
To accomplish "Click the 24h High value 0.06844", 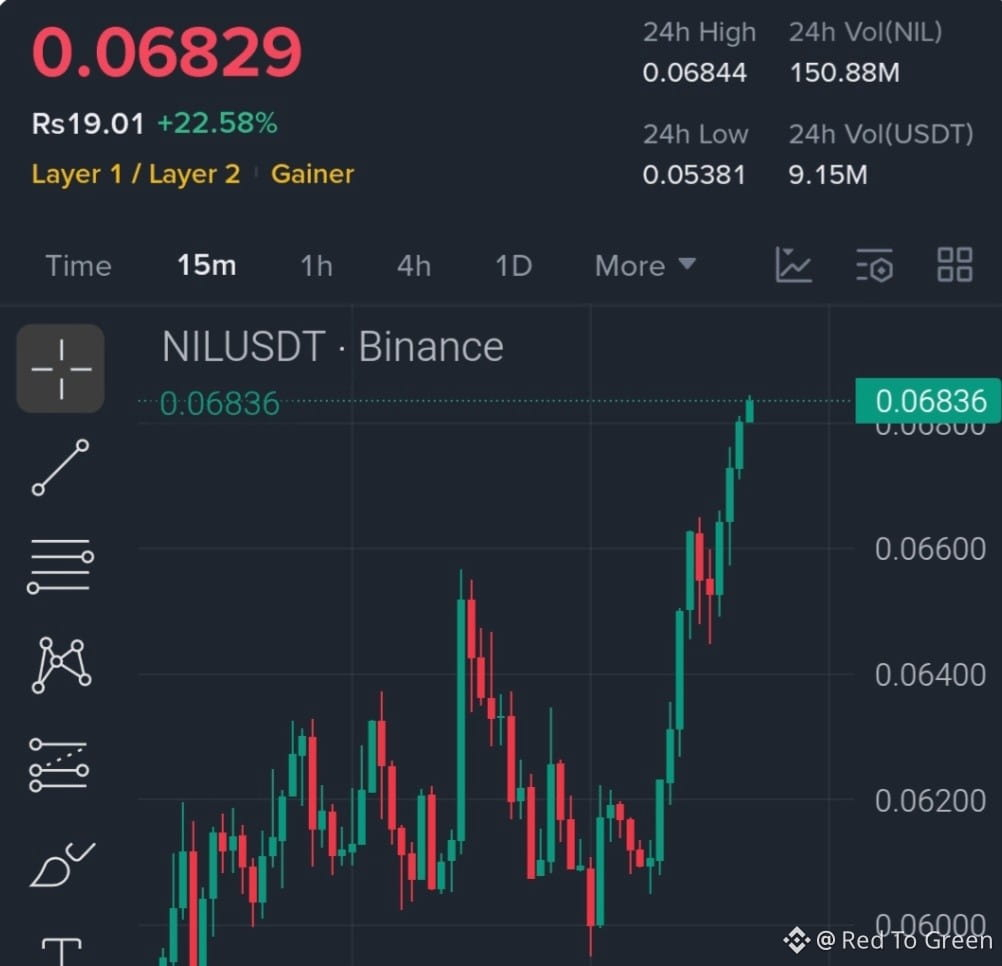I will tap(695, 72).
